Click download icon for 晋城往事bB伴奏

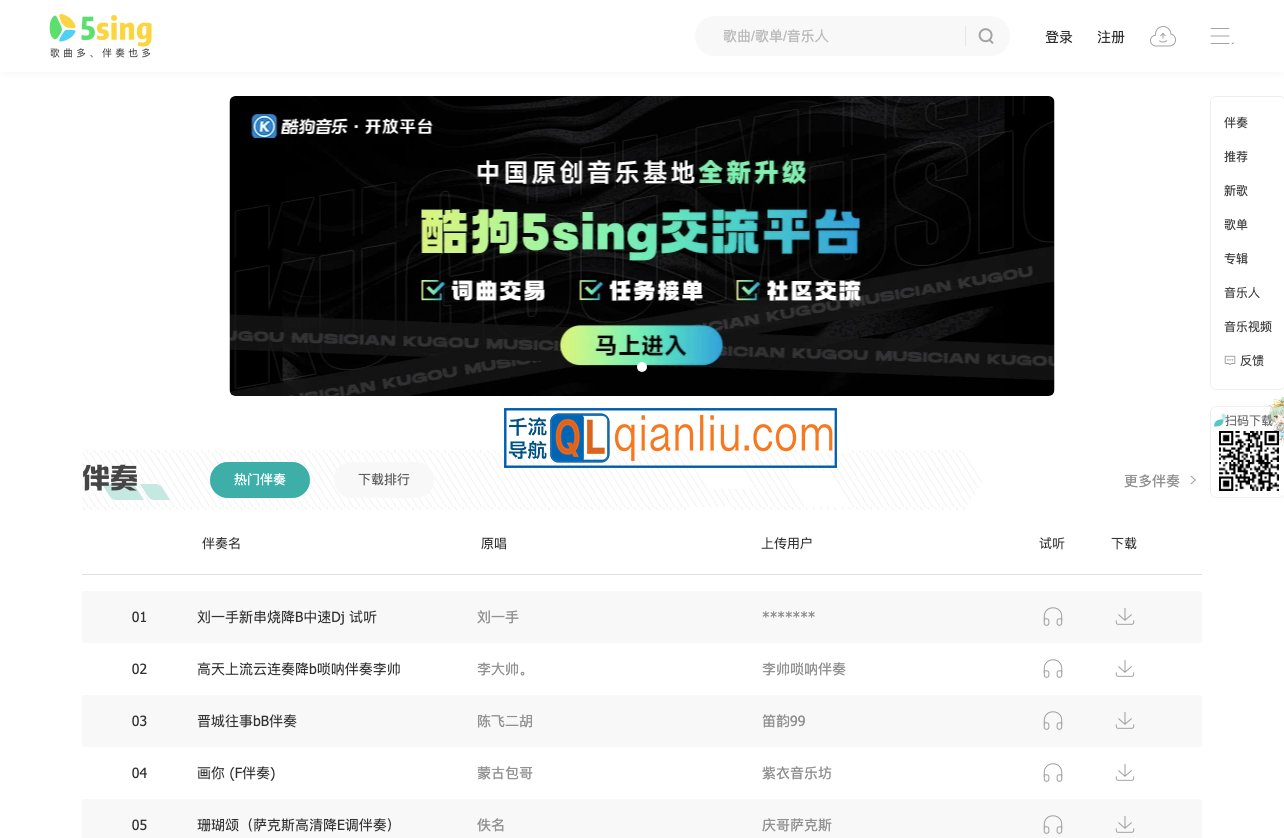(x=1125, y=721)
